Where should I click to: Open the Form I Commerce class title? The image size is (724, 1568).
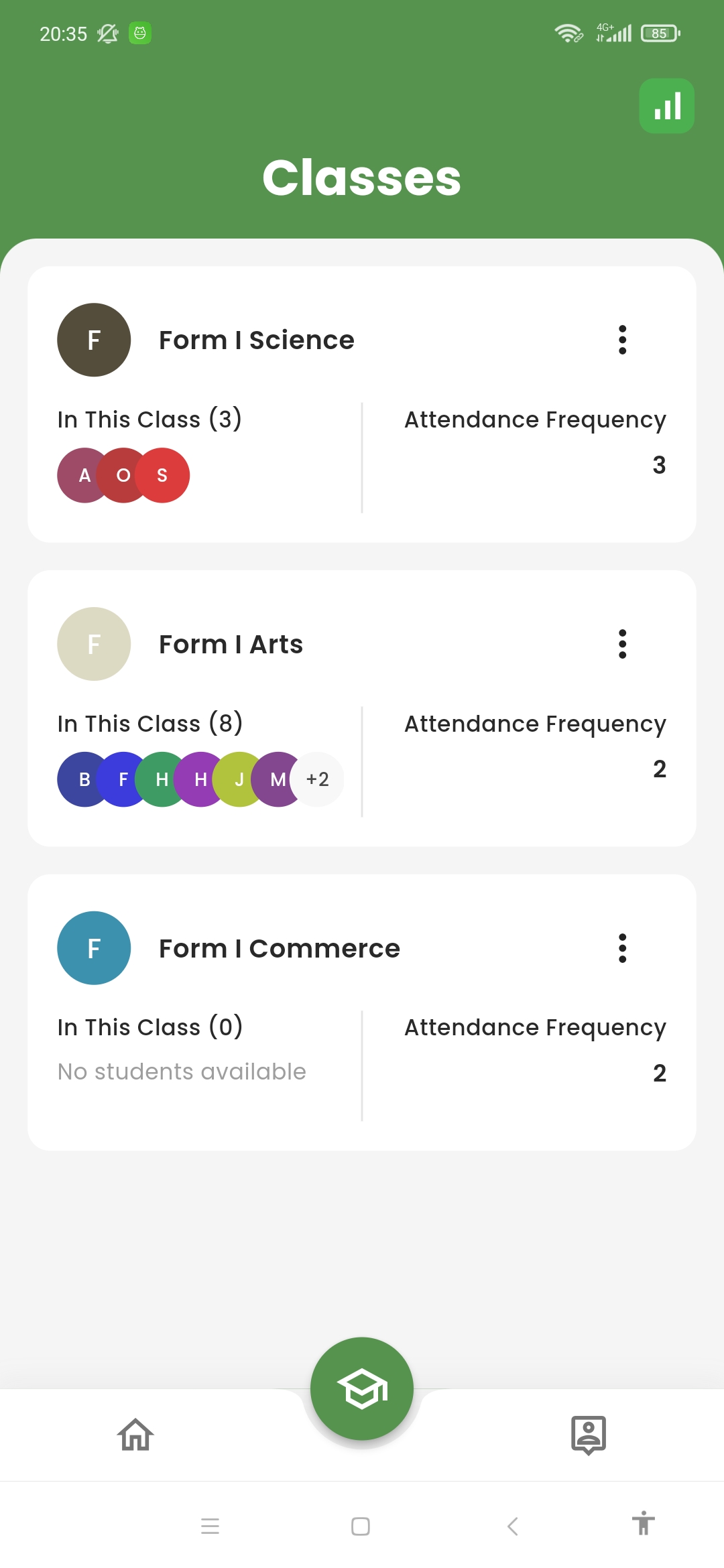point(279,948)
